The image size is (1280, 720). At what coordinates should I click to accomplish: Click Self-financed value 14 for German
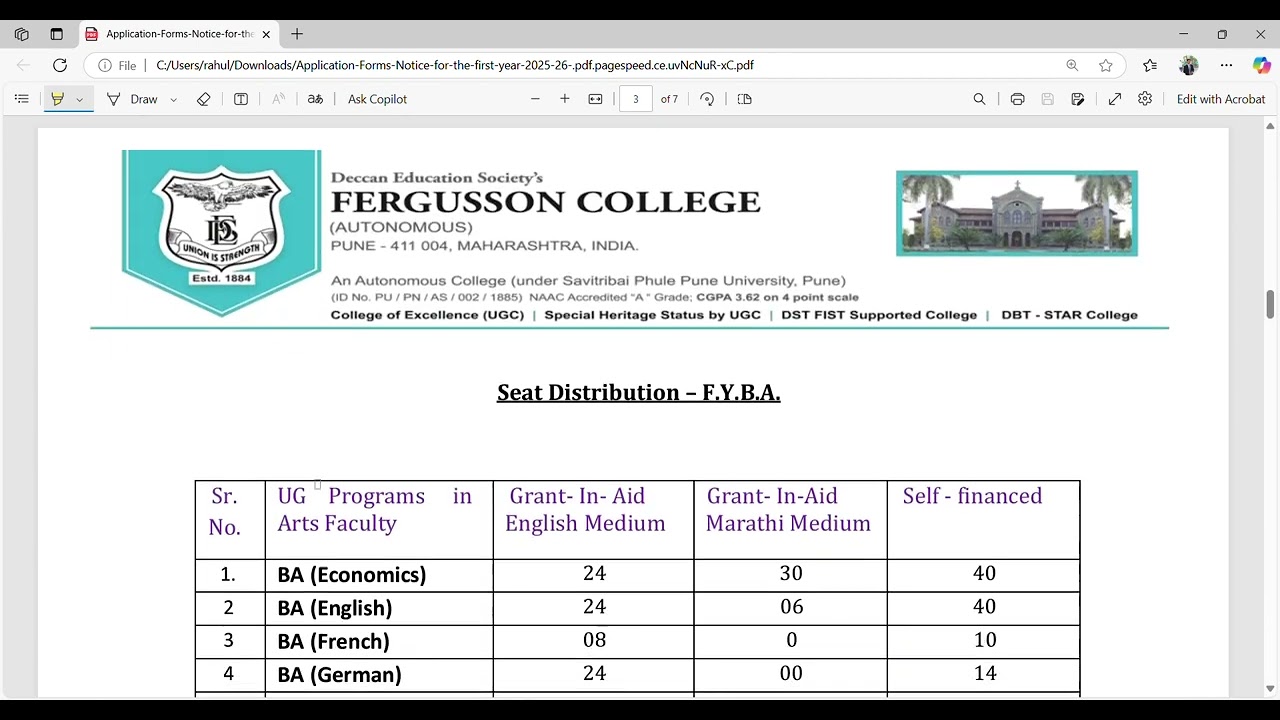tap(985, 673)
